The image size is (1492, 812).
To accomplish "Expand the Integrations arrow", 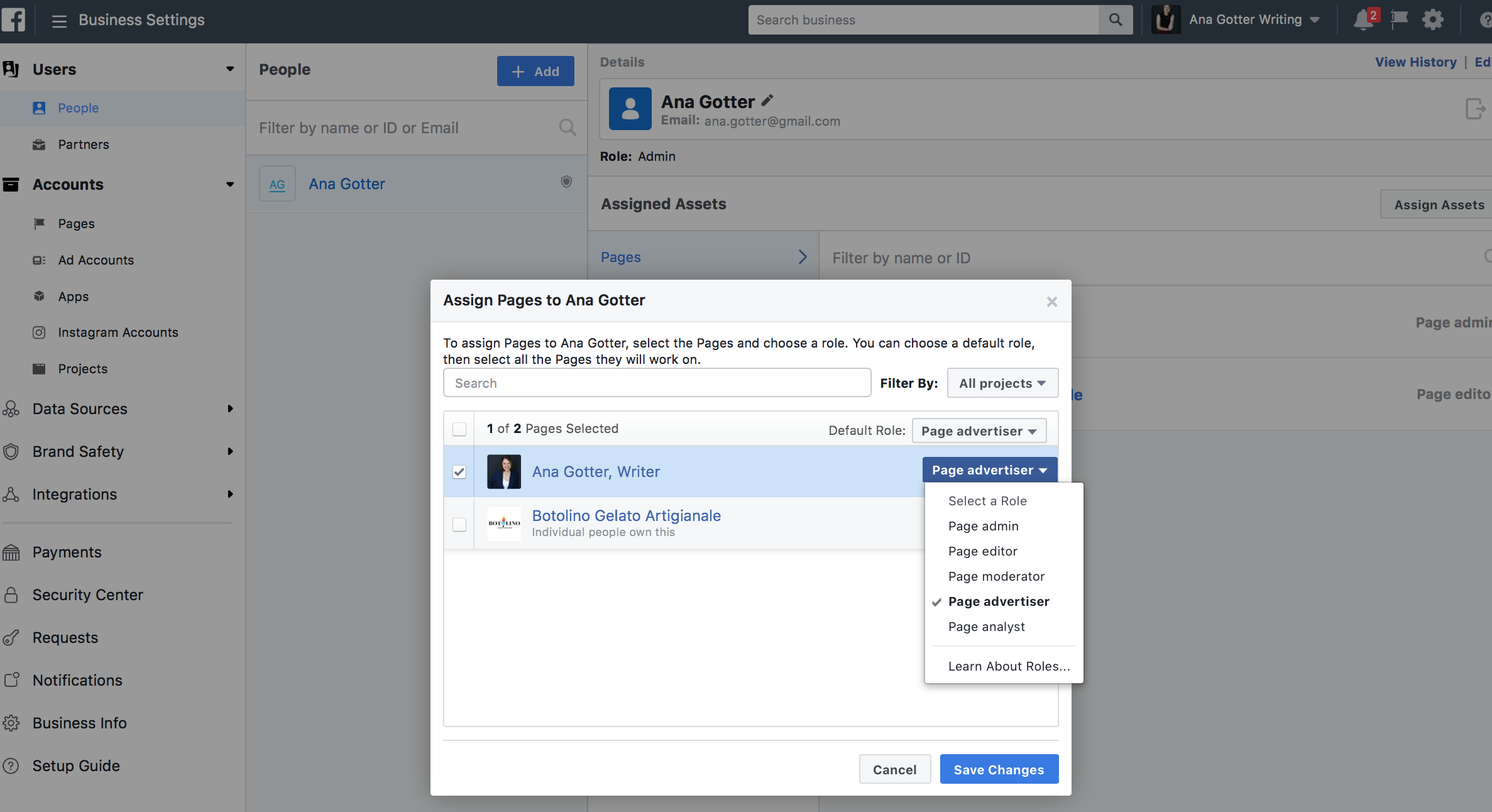I will point(230,495).
